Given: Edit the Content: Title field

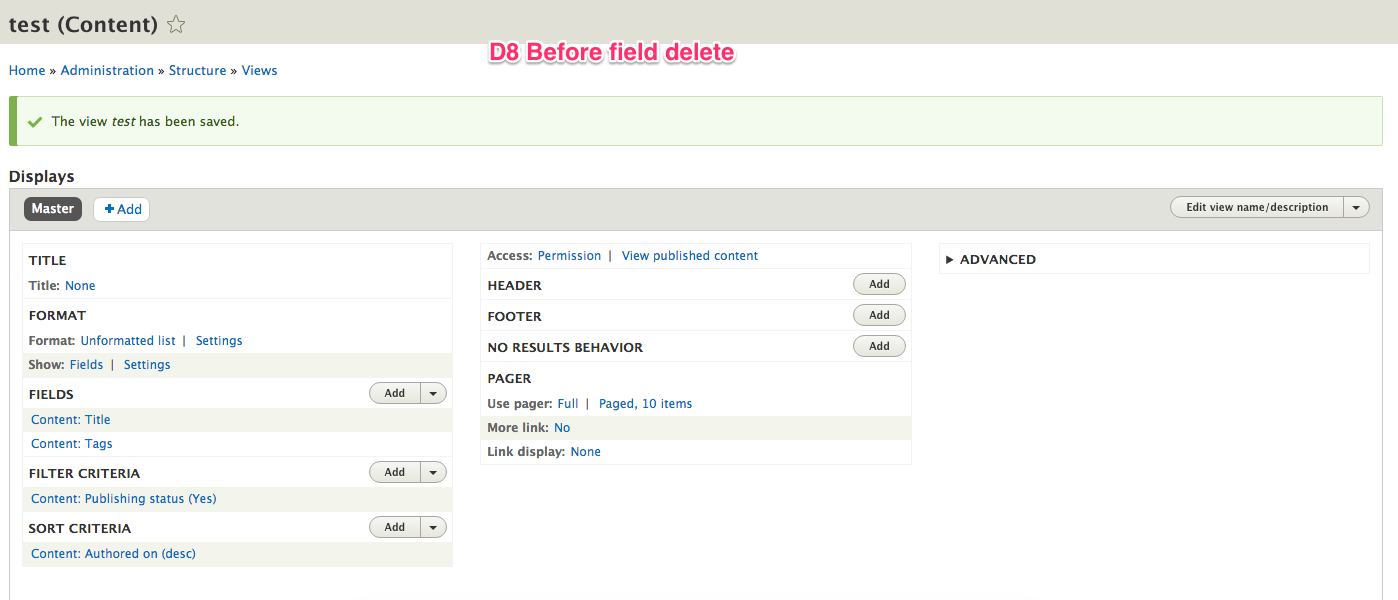Looking at the screenshot, I should 70,419.
